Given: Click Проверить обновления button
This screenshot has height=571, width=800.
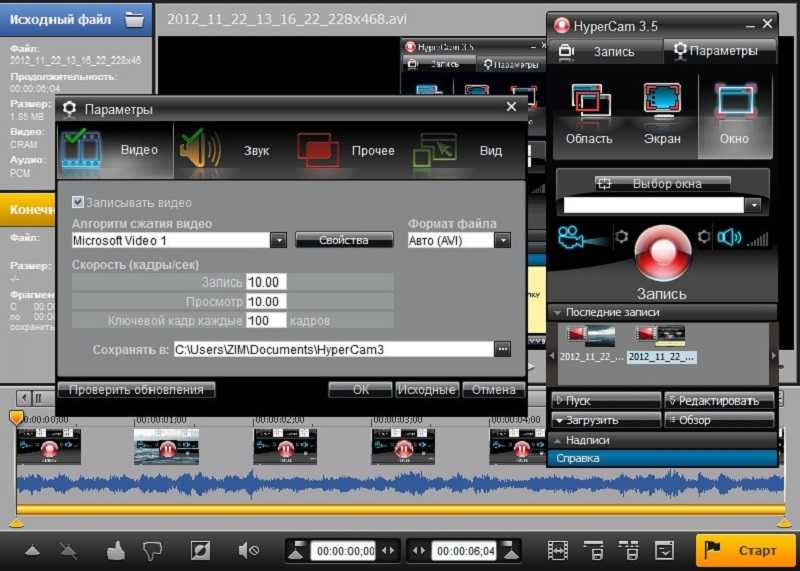Looking at the screenshot, I should point(136,390).
